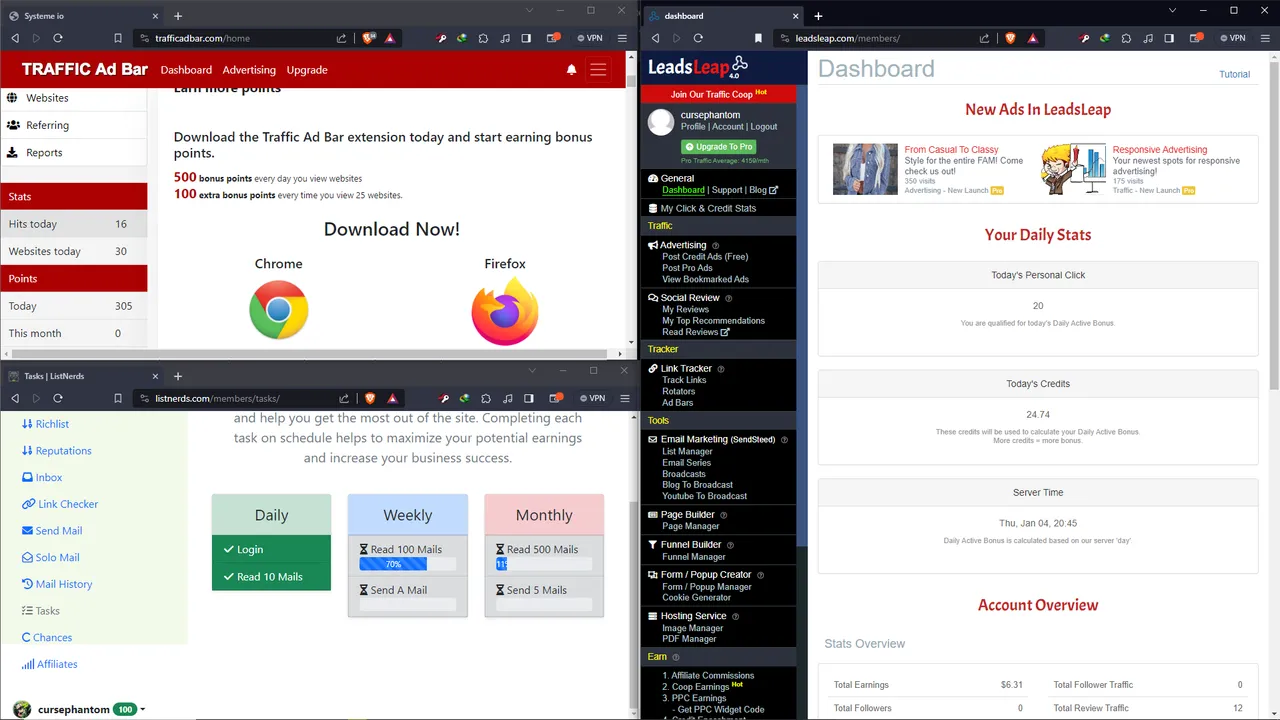This screenshot has height=720, width=1280.
Task: Click help icon next to Link Tracker
Action: [x=721, y=369]
